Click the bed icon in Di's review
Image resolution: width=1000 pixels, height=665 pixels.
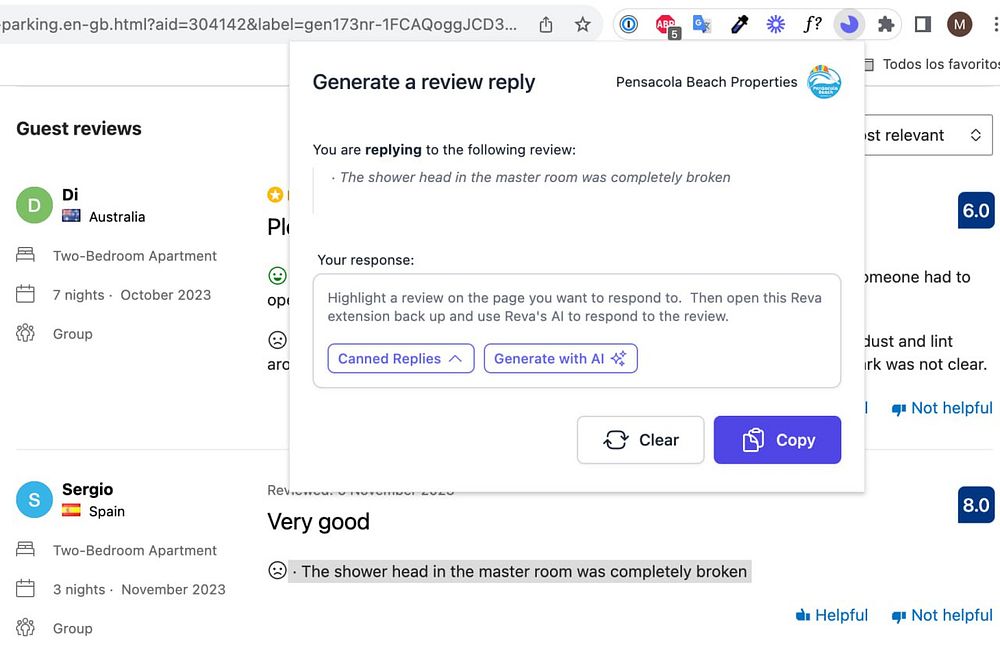26,254
